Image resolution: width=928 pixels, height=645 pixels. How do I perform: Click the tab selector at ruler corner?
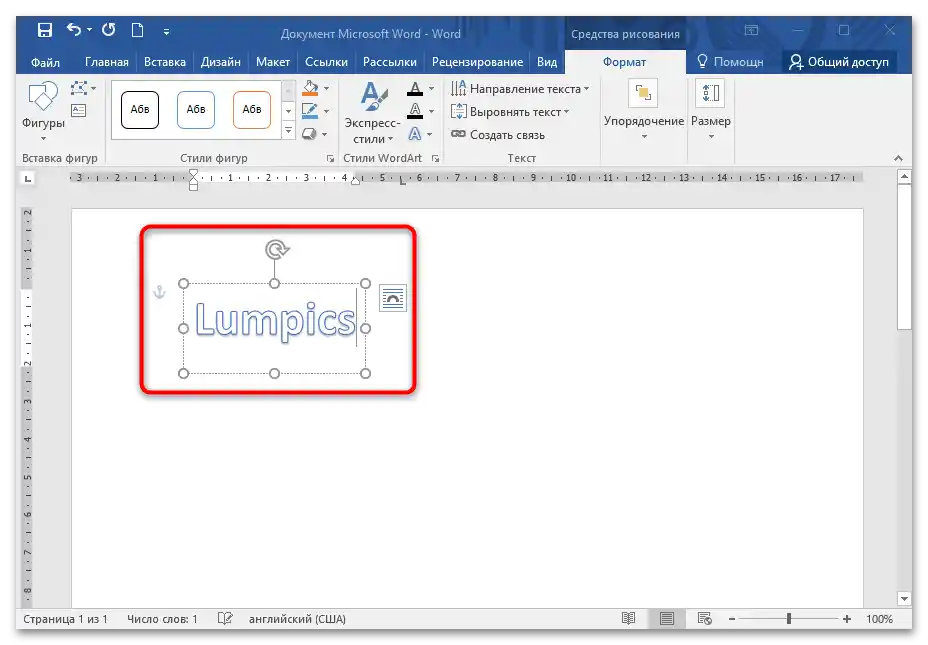[x=28, y=178]
